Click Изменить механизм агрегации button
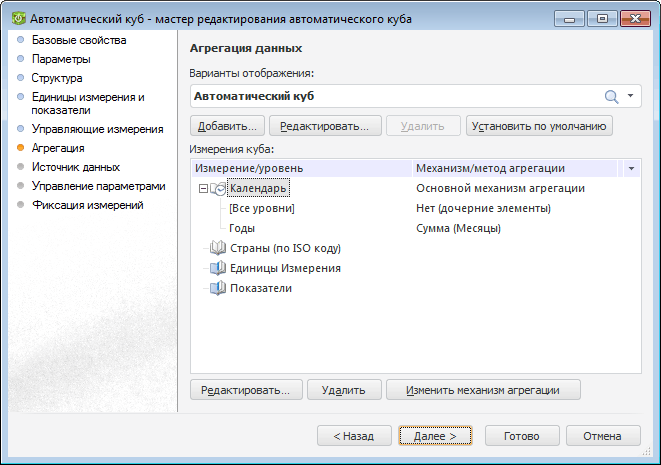The image size is (661, 465). [483, 390]
